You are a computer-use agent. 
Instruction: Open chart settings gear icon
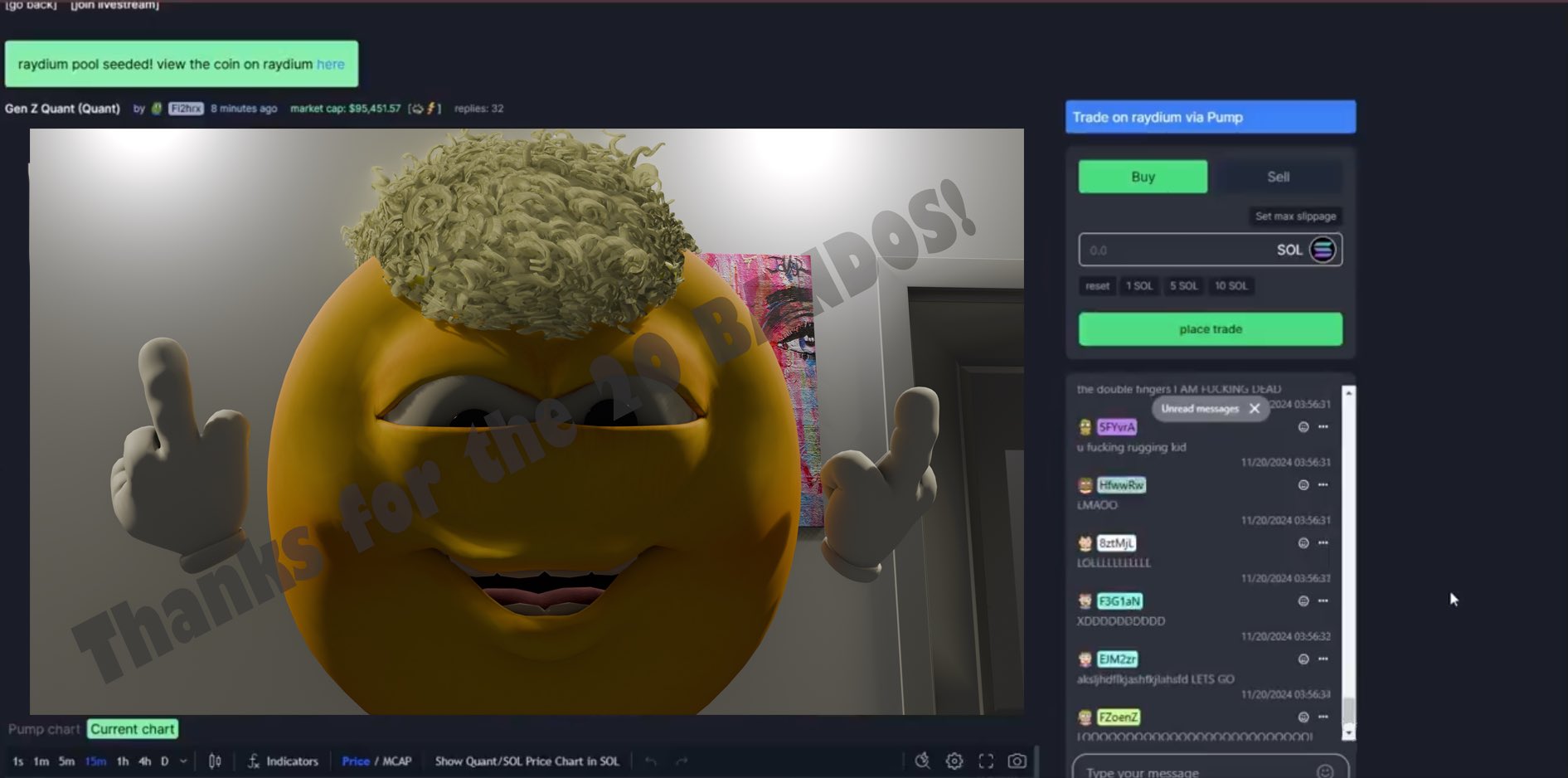954,761
